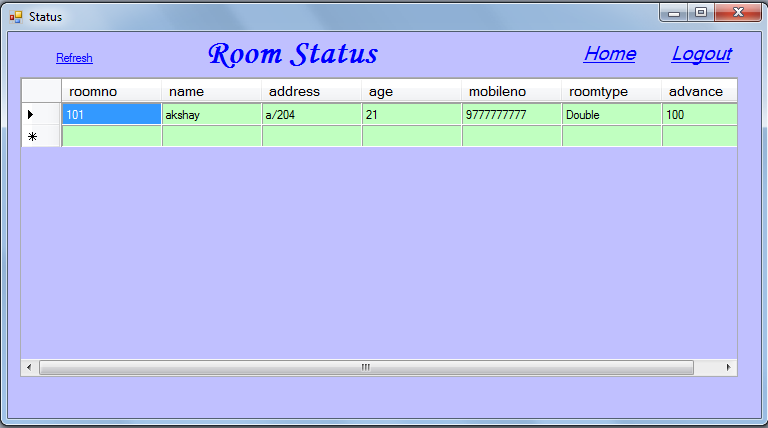This screenshot has height=428, width=768.
Task: Select the mobile number 9777777777 cell
Action: 511,115
